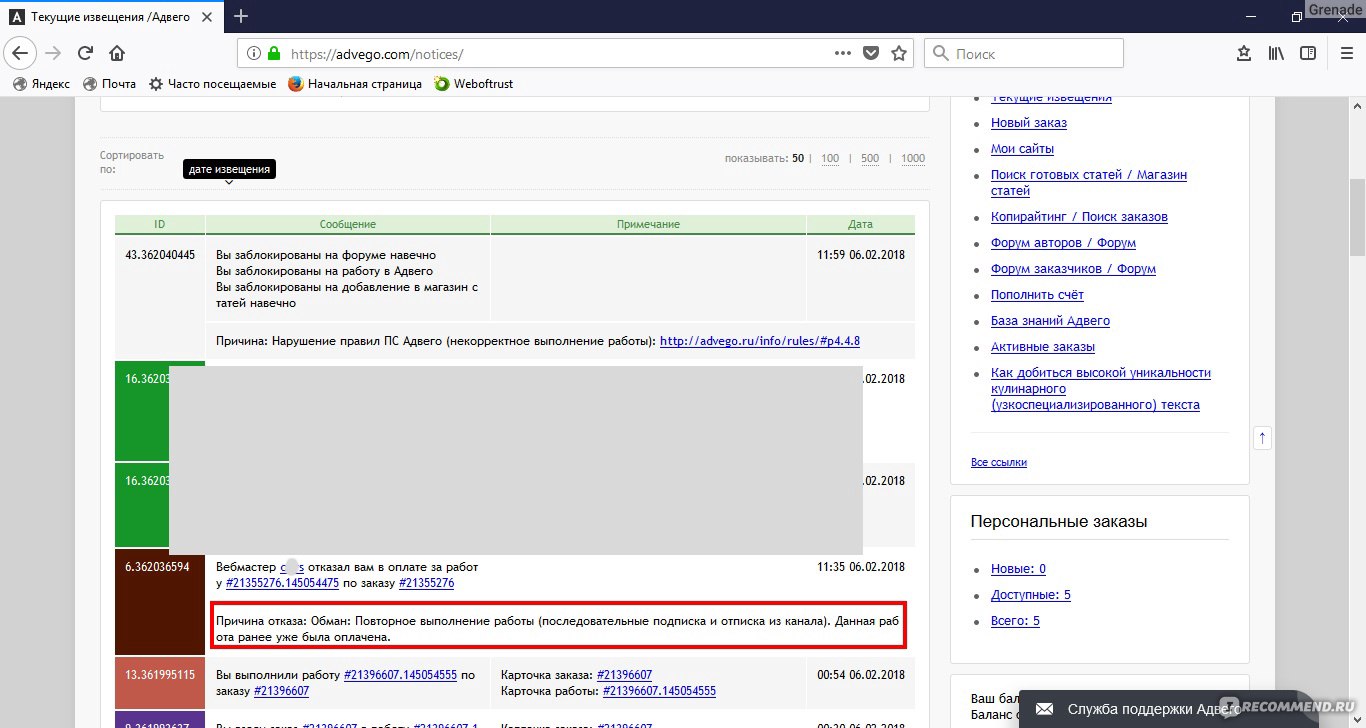Click envelope icon in Служба поддержки widget

point(1044,709)
